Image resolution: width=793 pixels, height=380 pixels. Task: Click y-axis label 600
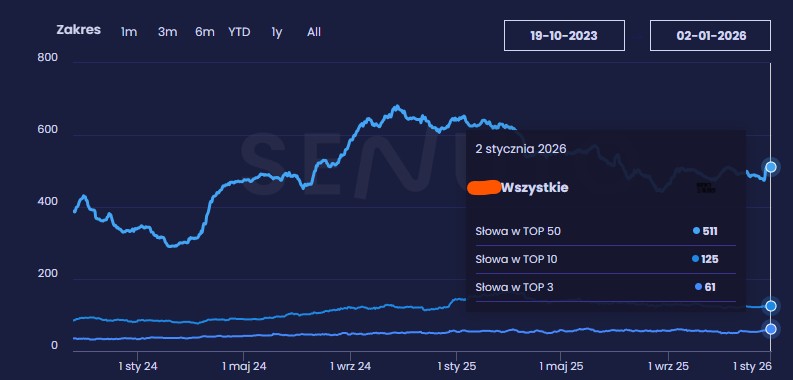point(48,130)
